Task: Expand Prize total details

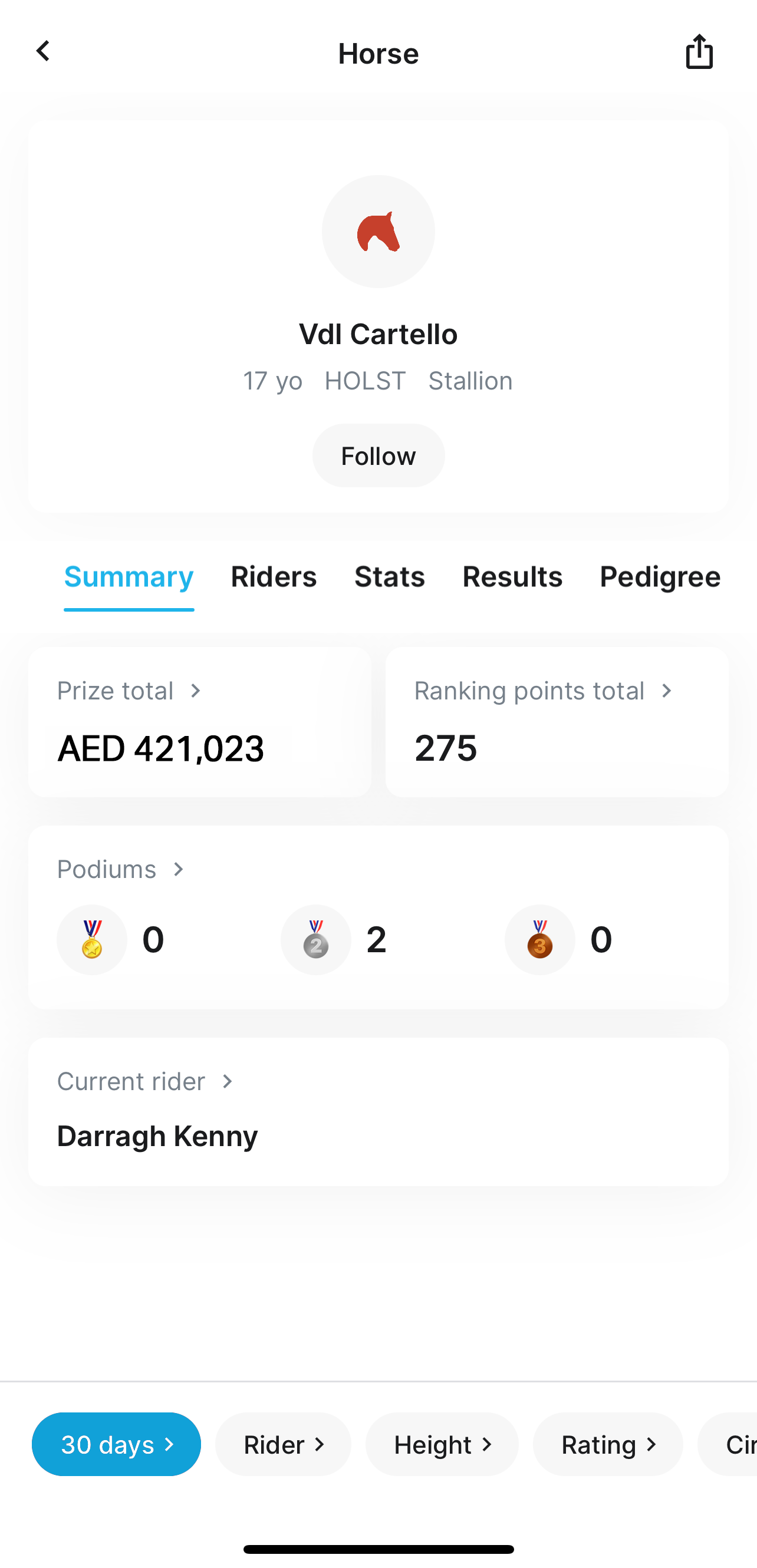Action: click(x=129, y=691)
